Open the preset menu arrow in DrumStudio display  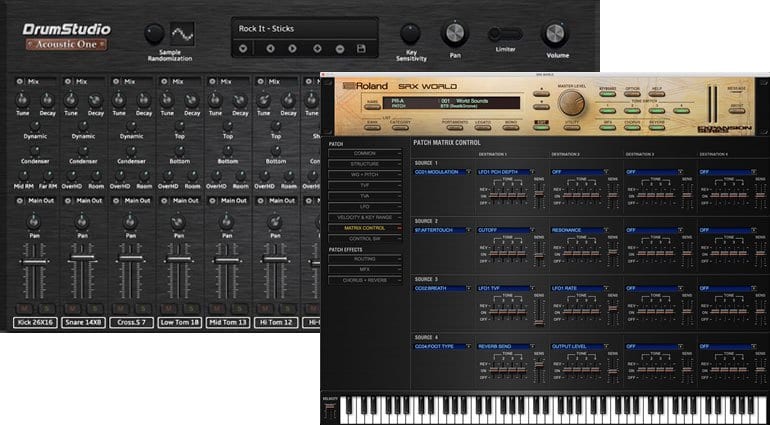click(243, 49)
